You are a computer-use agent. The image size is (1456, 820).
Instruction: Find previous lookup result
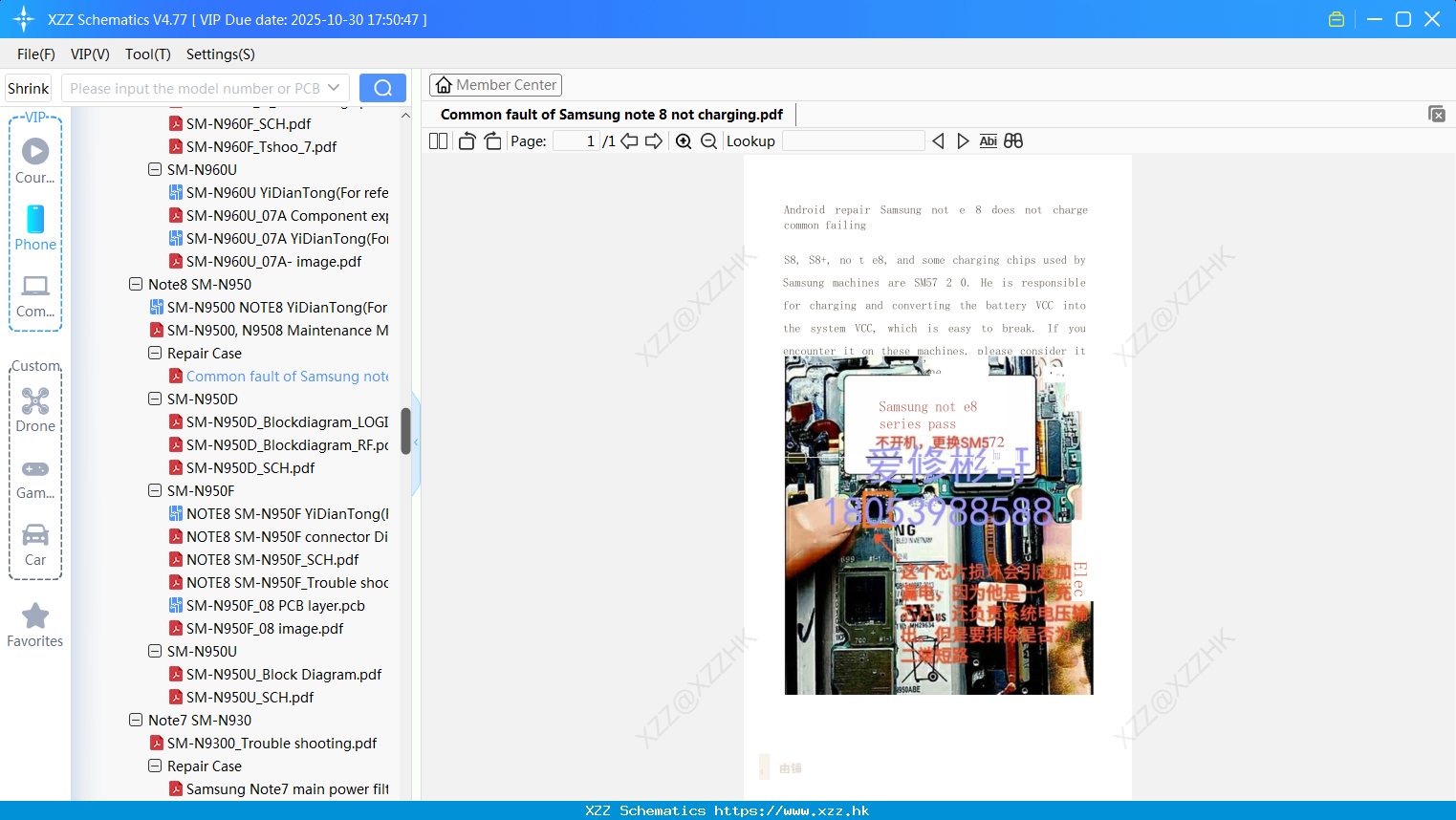(x=938, y=140)
